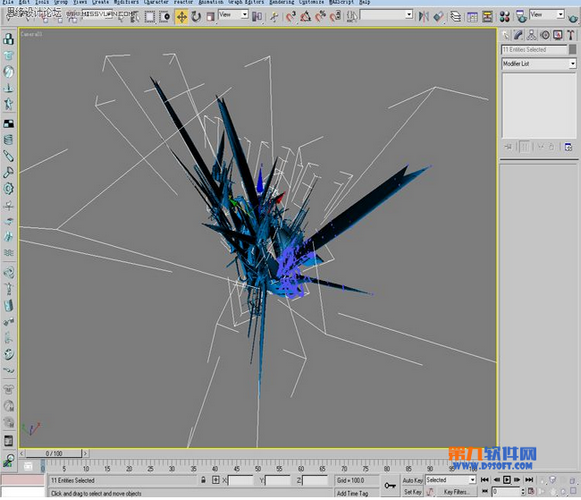The width and height of the screenshot is (581, 500).
Task: Open the Modifiers menu
Action: pyautogui.click(x=126, y=2)
